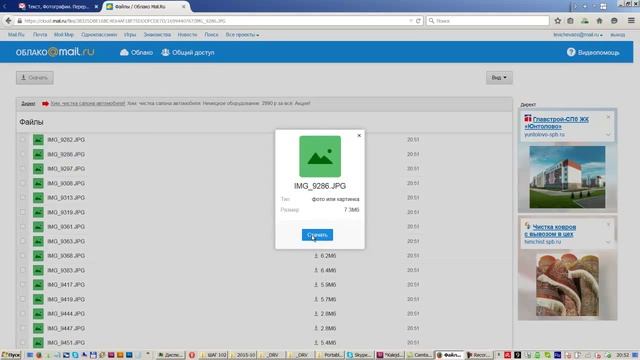
Task: Click the выход logout link
Action: tap(618, 35)
